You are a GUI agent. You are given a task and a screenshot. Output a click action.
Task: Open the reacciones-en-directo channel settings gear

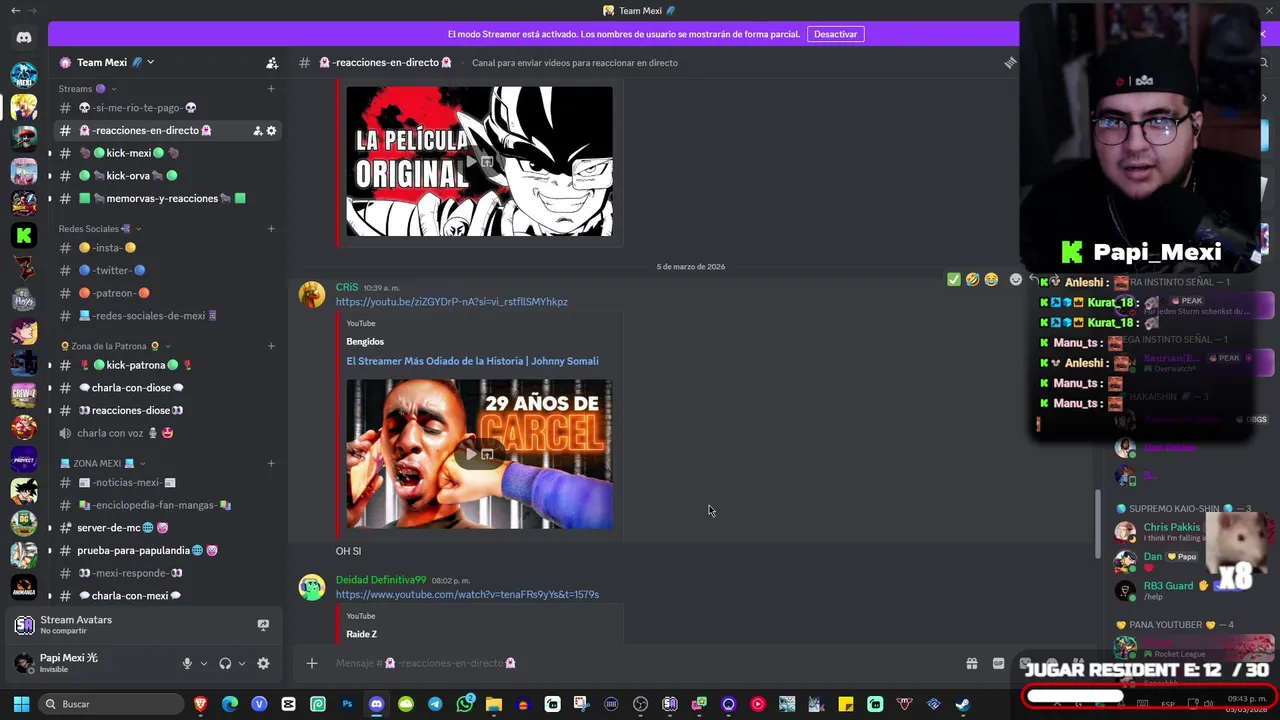(271, 130)
